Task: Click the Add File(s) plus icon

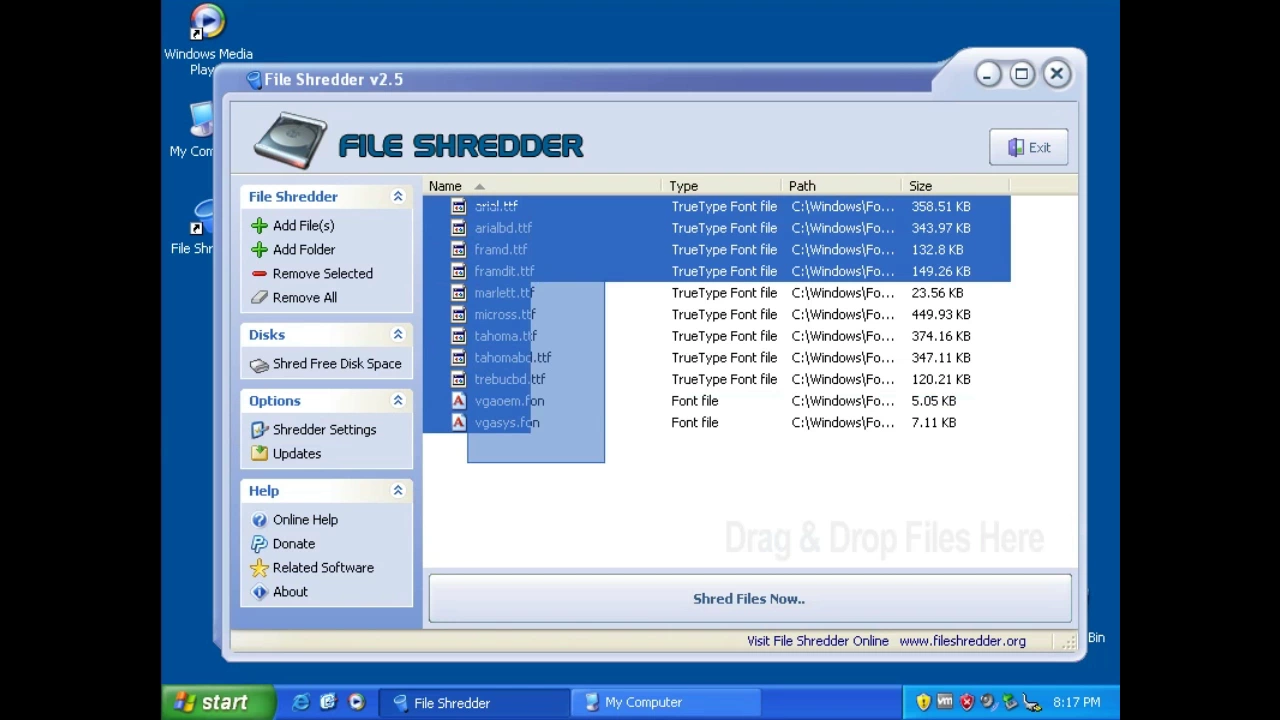Action: (260, 226)
